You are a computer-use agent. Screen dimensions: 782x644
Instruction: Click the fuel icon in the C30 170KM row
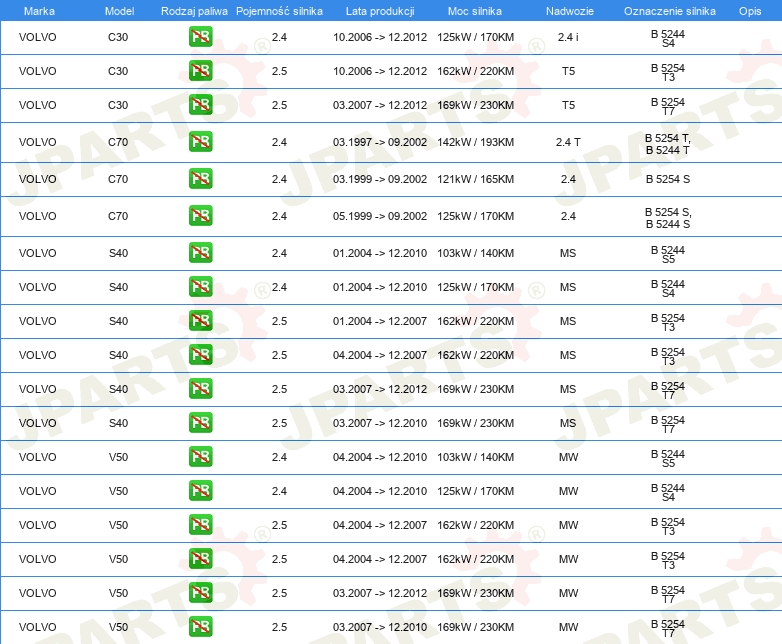tap(200, 38)
